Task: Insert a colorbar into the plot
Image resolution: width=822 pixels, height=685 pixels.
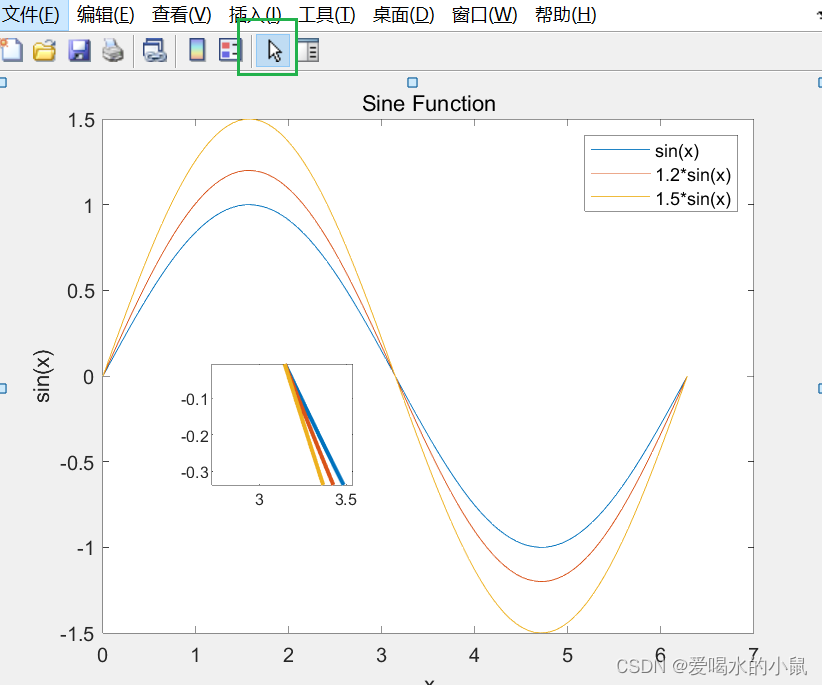Action: 197,50
